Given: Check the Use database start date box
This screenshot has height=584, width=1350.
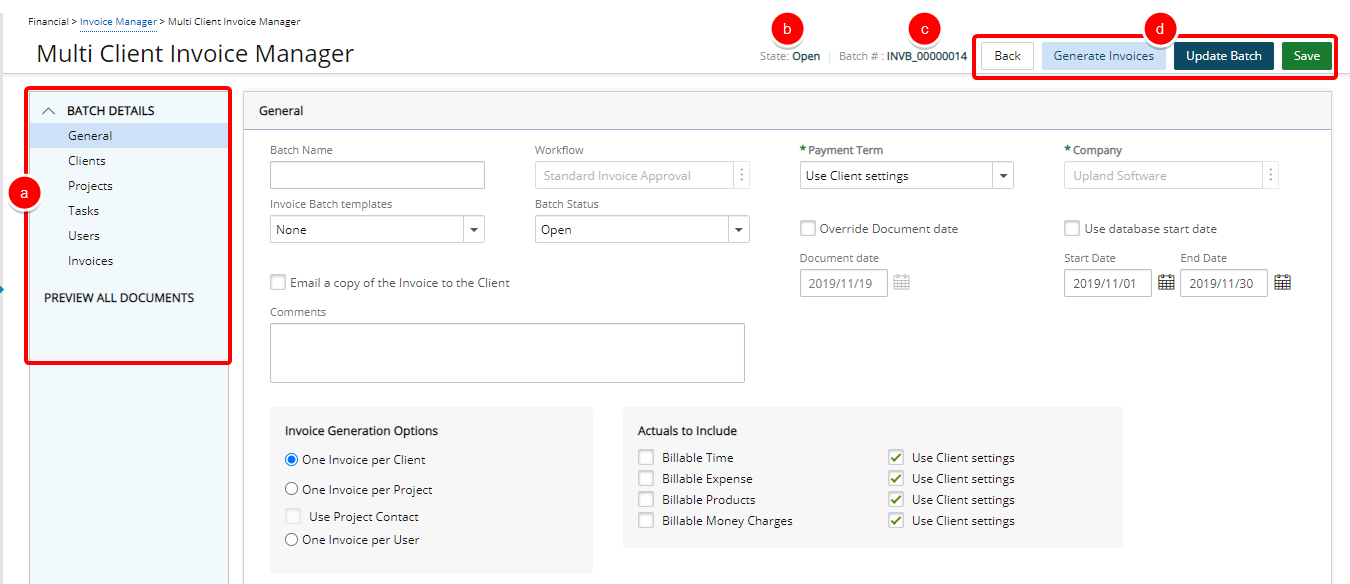Looking at the screenshot, I should pyautogui.click(x=1073, y=229).
